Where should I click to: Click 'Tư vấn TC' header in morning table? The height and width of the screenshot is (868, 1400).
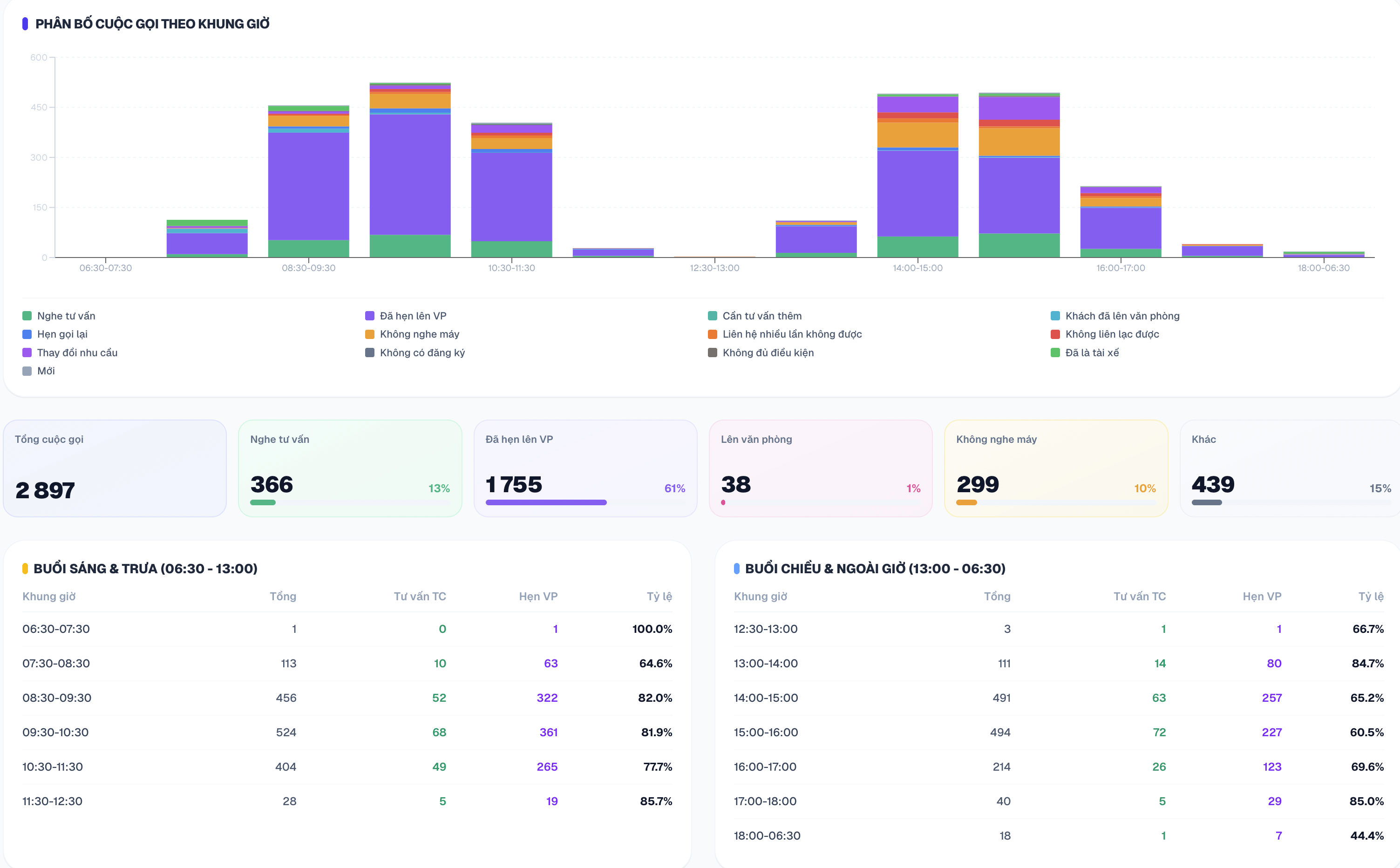point(420,597)
